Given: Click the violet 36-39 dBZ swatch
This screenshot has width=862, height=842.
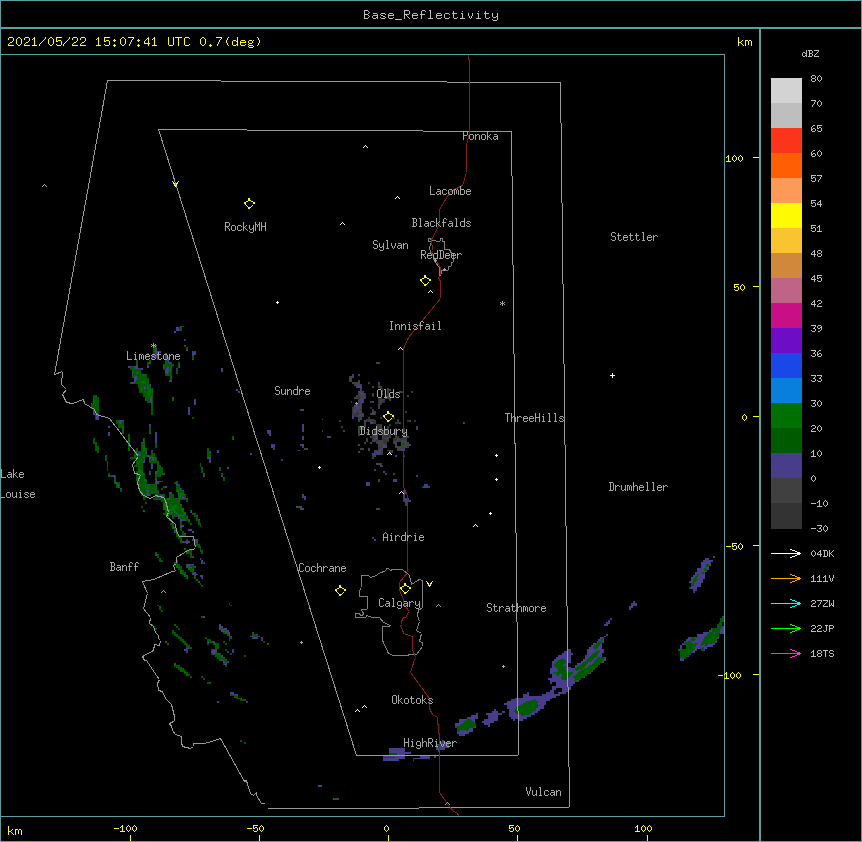Looking at the screenshot, I should (786, 341).
